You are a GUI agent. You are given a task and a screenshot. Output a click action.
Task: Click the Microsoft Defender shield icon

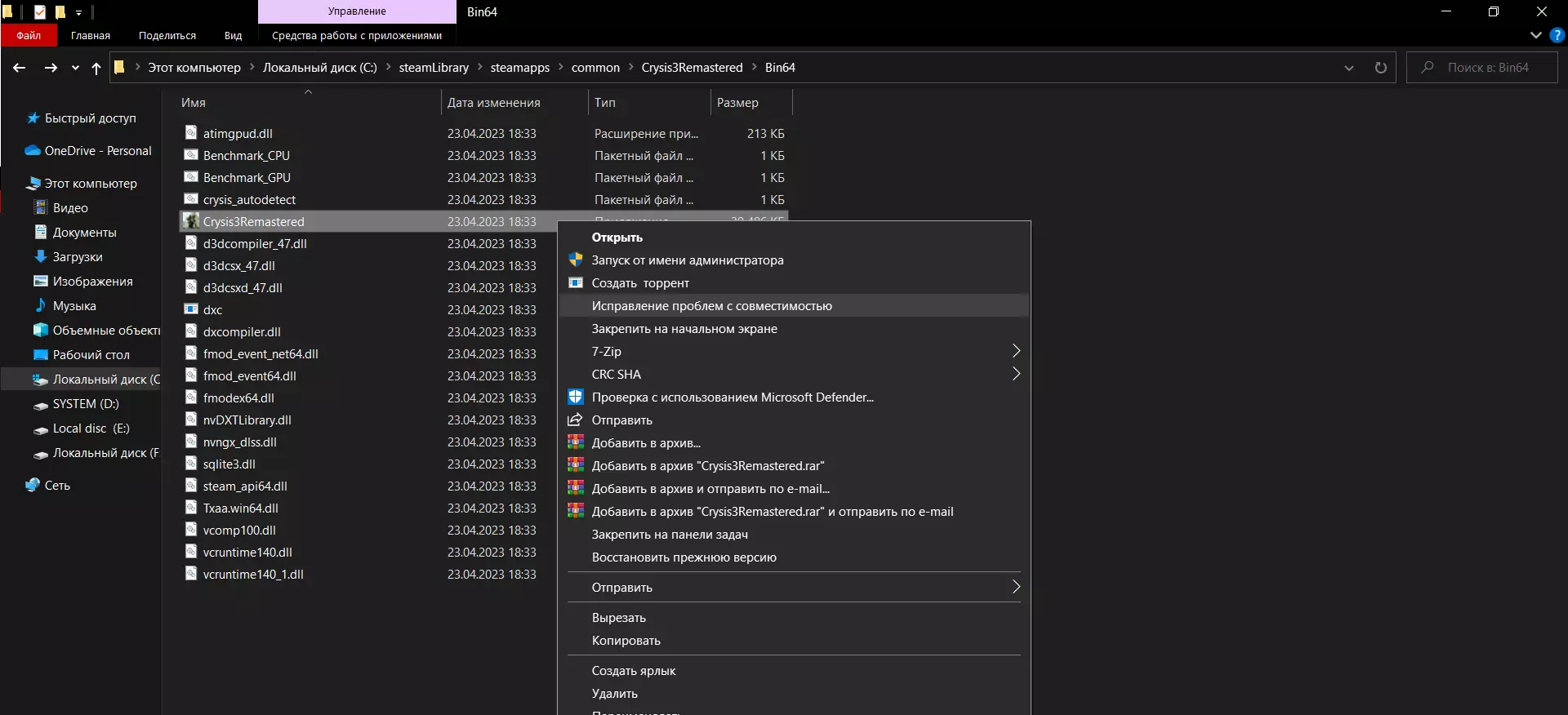[x=576, y=397]
